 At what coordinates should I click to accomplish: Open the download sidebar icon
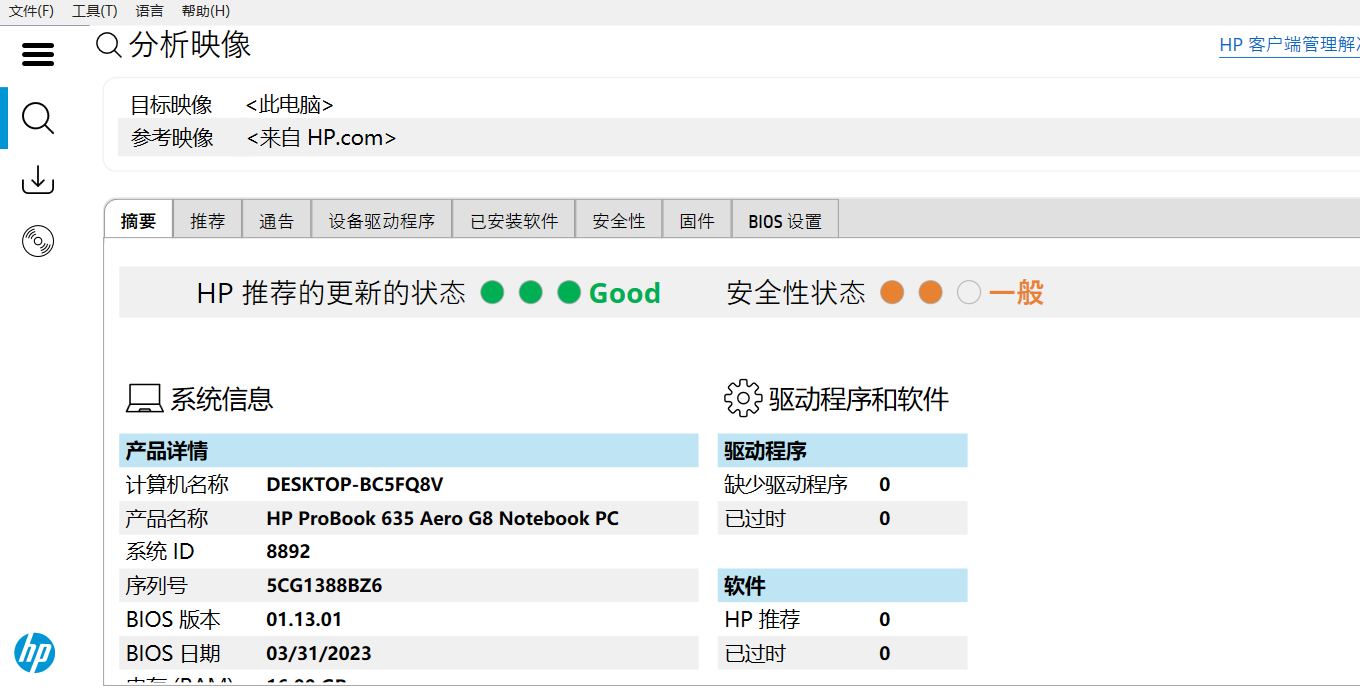click(x=38, y=180)
